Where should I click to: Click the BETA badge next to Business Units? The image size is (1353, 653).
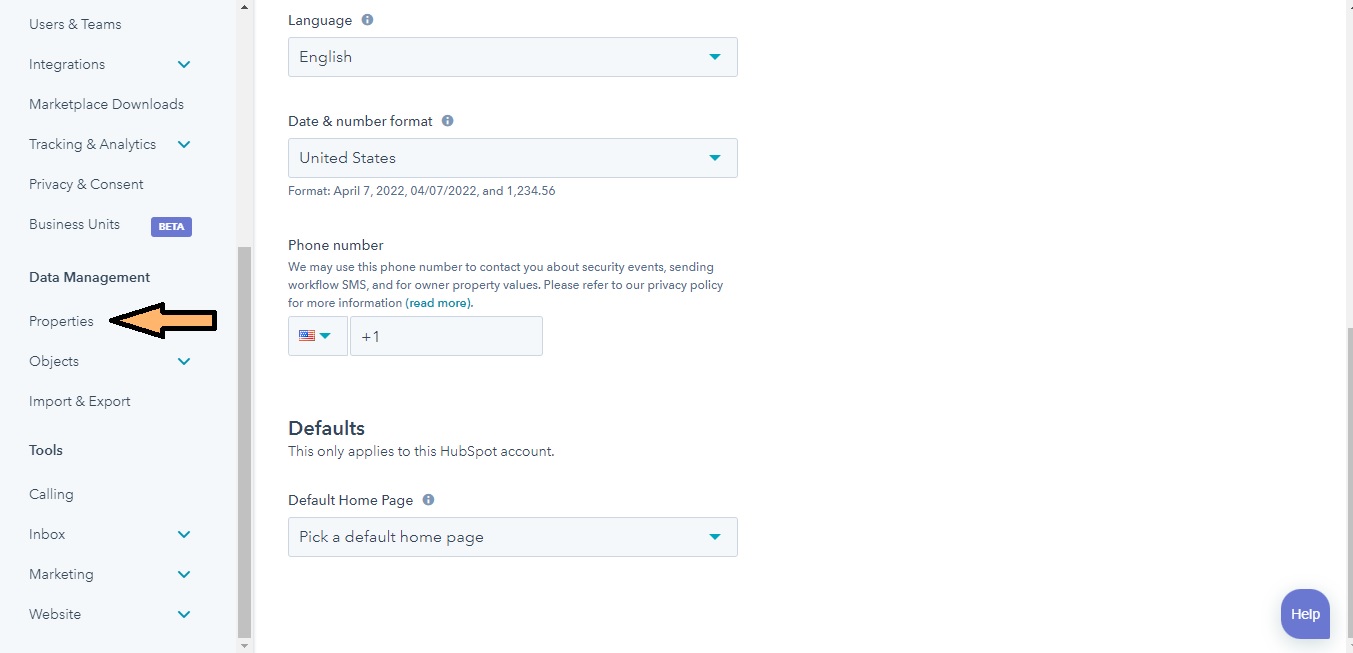[x=171, y=226]
